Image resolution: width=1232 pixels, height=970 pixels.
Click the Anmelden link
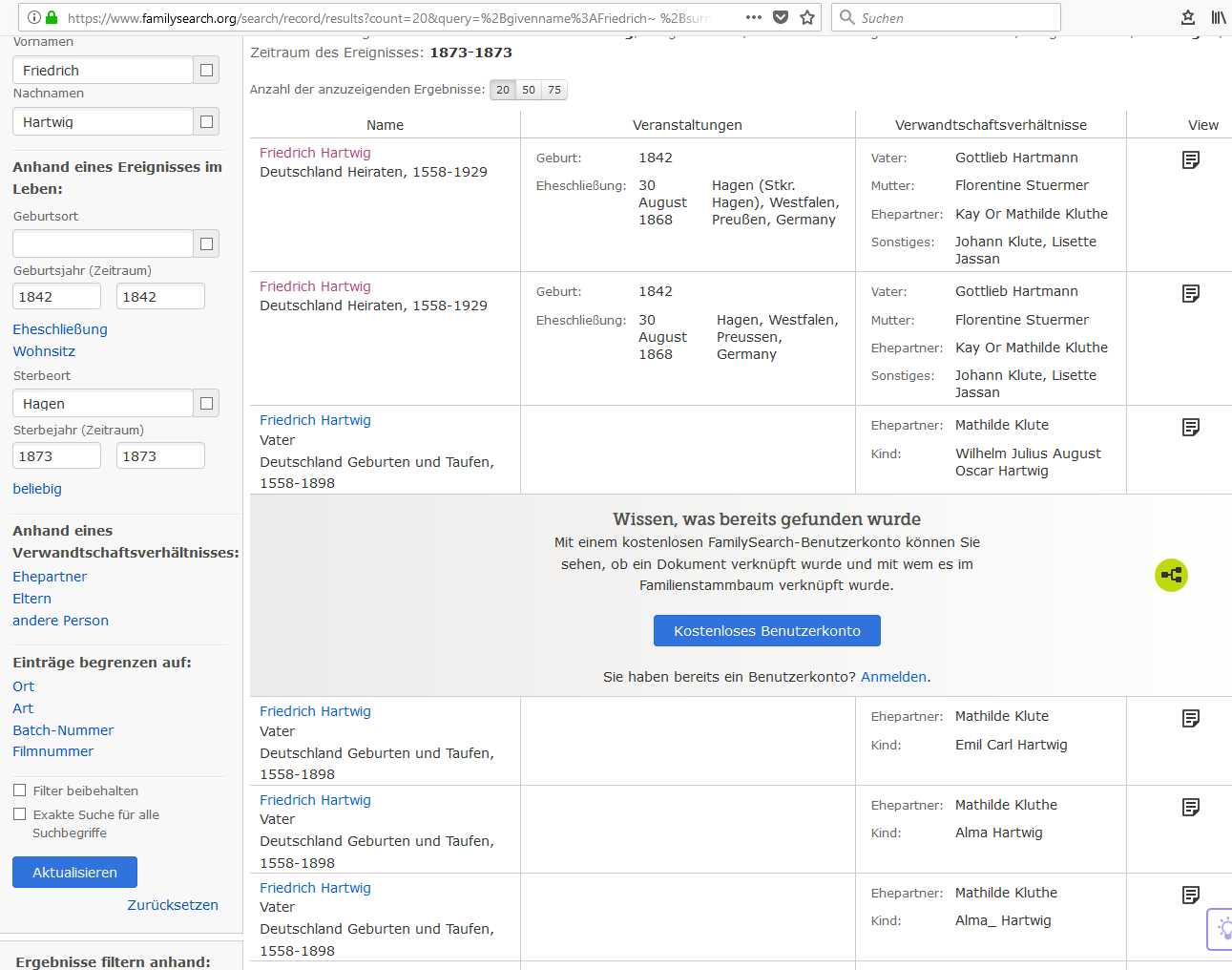point(893,677)
